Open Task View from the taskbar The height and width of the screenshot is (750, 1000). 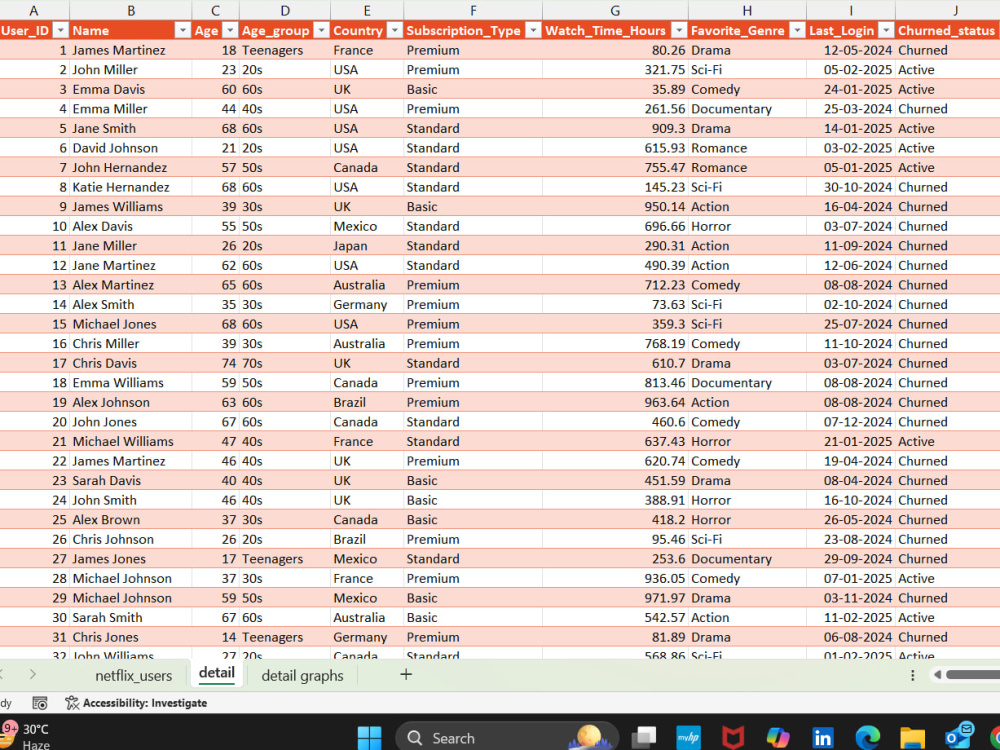pos(644,738)
